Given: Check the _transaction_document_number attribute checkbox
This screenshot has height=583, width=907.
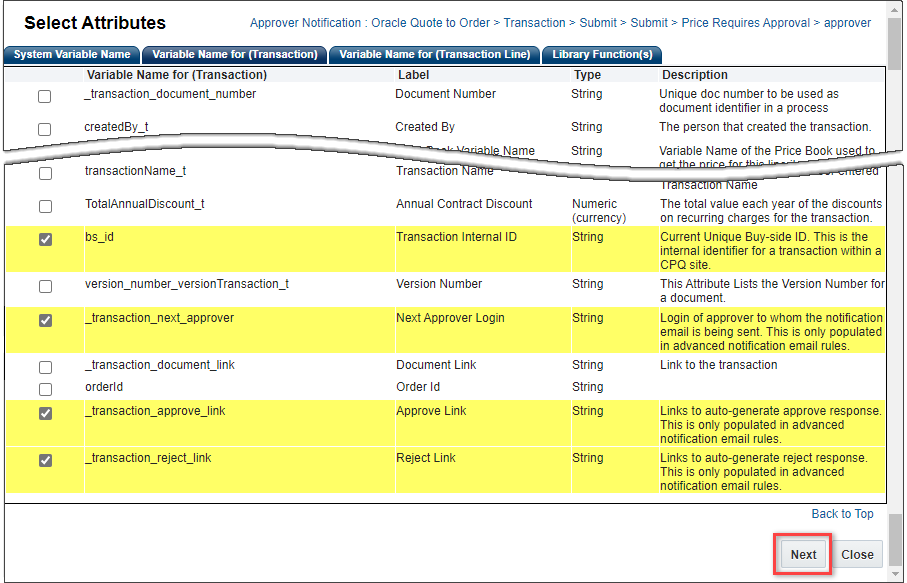Looking at the screenshot, I should (44, 96).
